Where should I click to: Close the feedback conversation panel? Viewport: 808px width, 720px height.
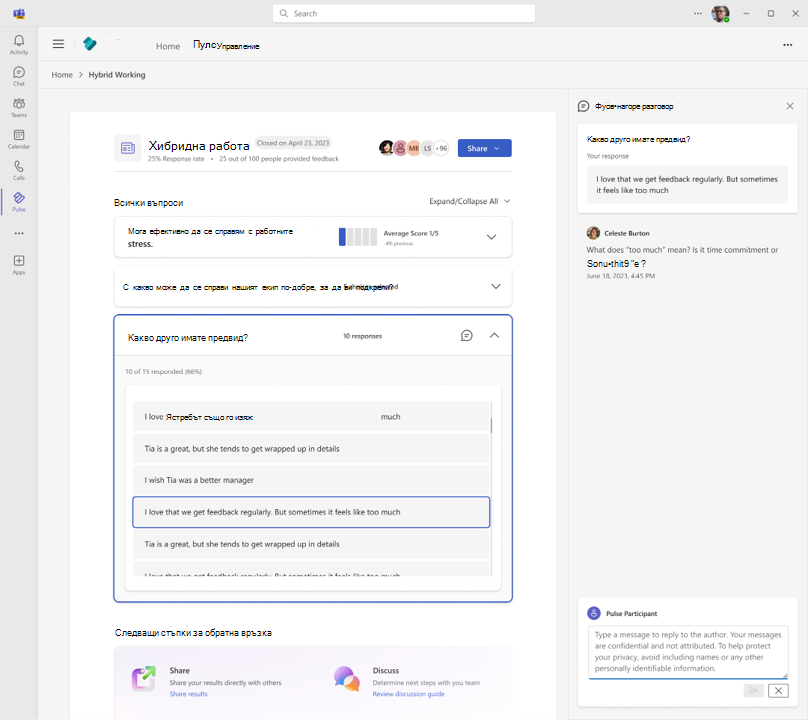point(789,106)
